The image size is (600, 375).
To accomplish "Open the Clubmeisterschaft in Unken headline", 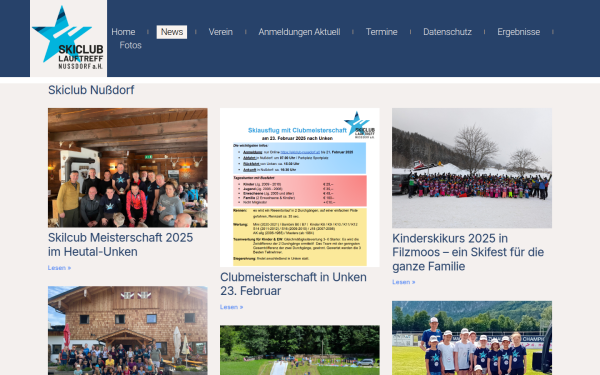I will click(293, 284).
